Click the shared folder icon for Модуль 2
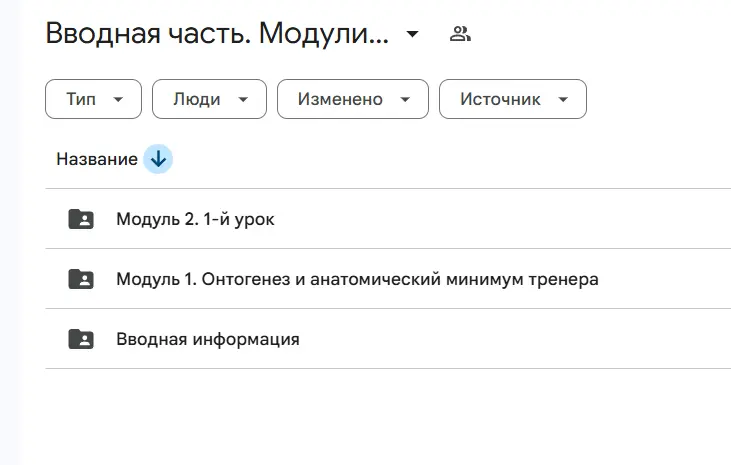Image resolution: width=731 pixels, height=465 pixels. click(x=81, y=219)
